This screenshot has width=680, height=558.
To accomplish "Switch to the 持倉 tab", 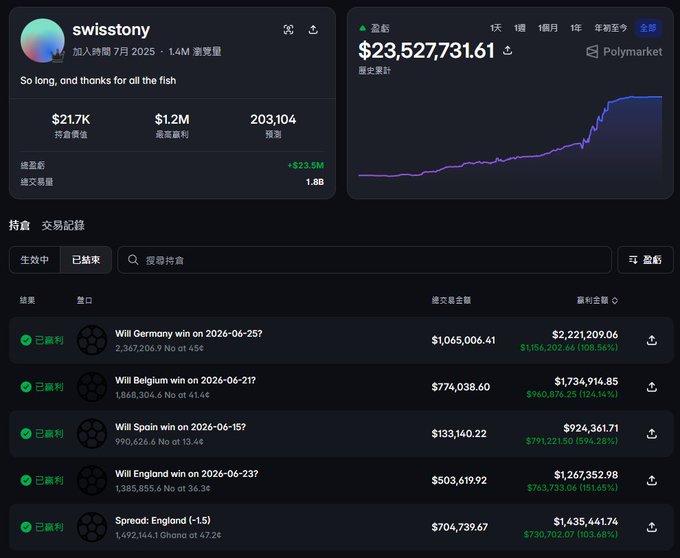I will [x=20, y=225].
